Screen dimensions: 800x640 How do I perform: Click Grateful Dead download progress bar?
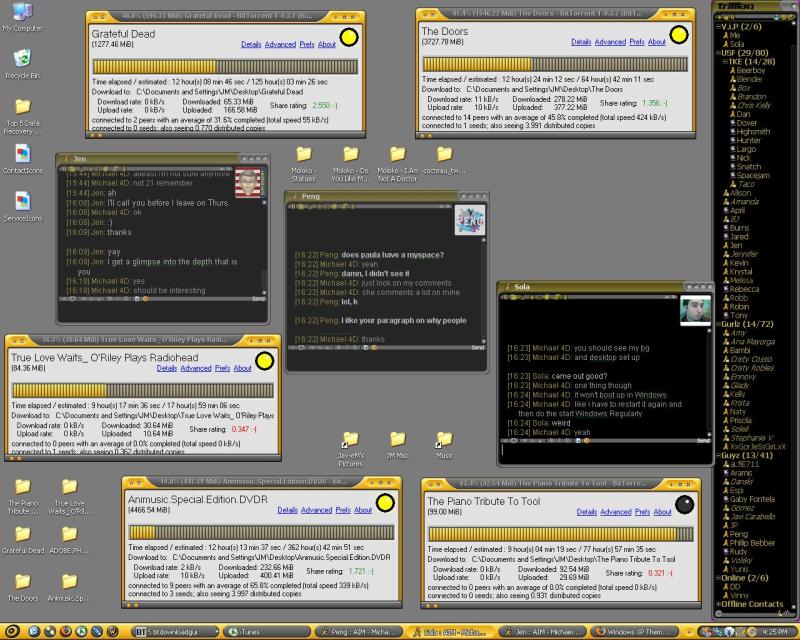coord(225,67)
